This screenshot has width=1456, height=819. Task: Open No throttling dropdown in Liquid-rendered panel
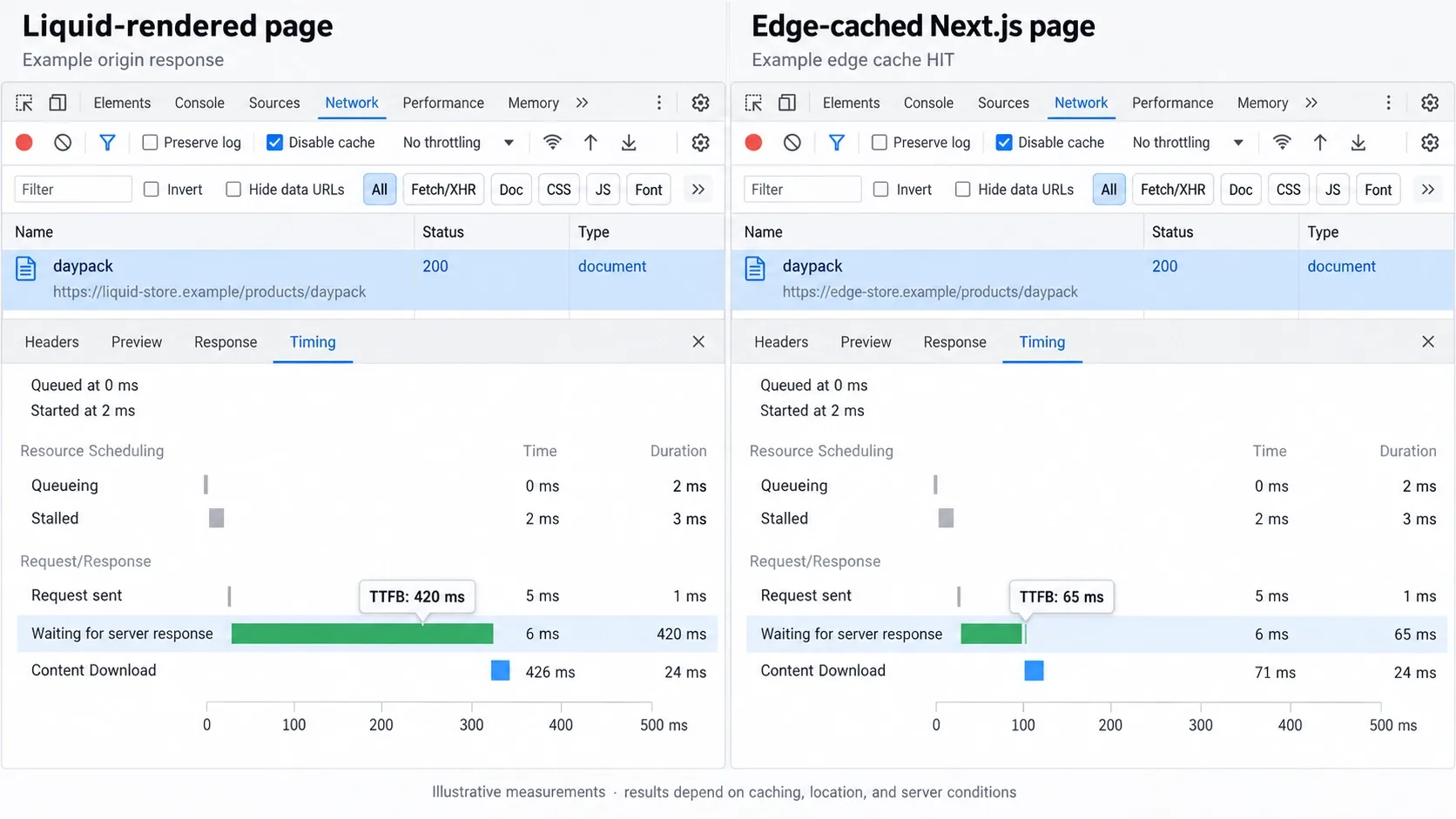point(458,142)
